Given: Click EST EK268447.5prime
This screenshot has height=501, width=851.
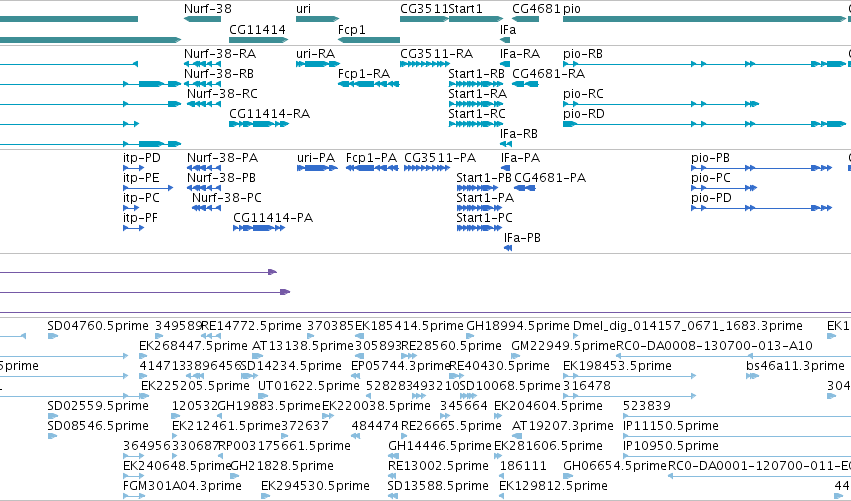Looking at the screenshot, I should [x=193, y=346].
